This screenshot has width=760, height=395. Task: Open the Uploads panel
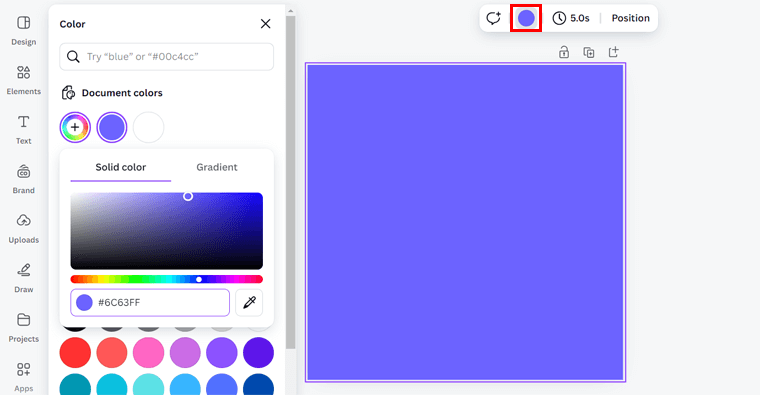(x=23, y=229)
